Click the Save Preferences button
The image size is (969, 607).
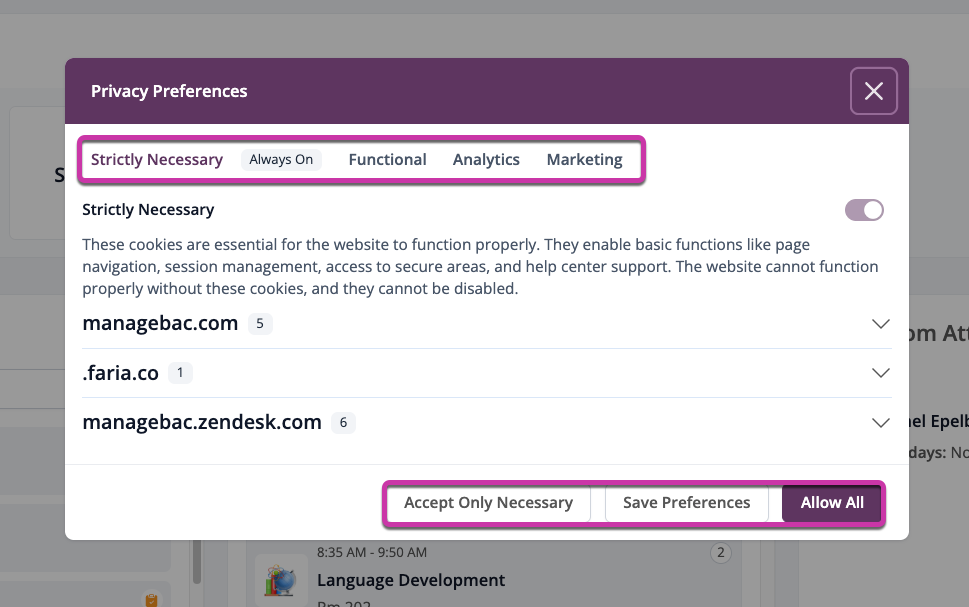(686, 503)
